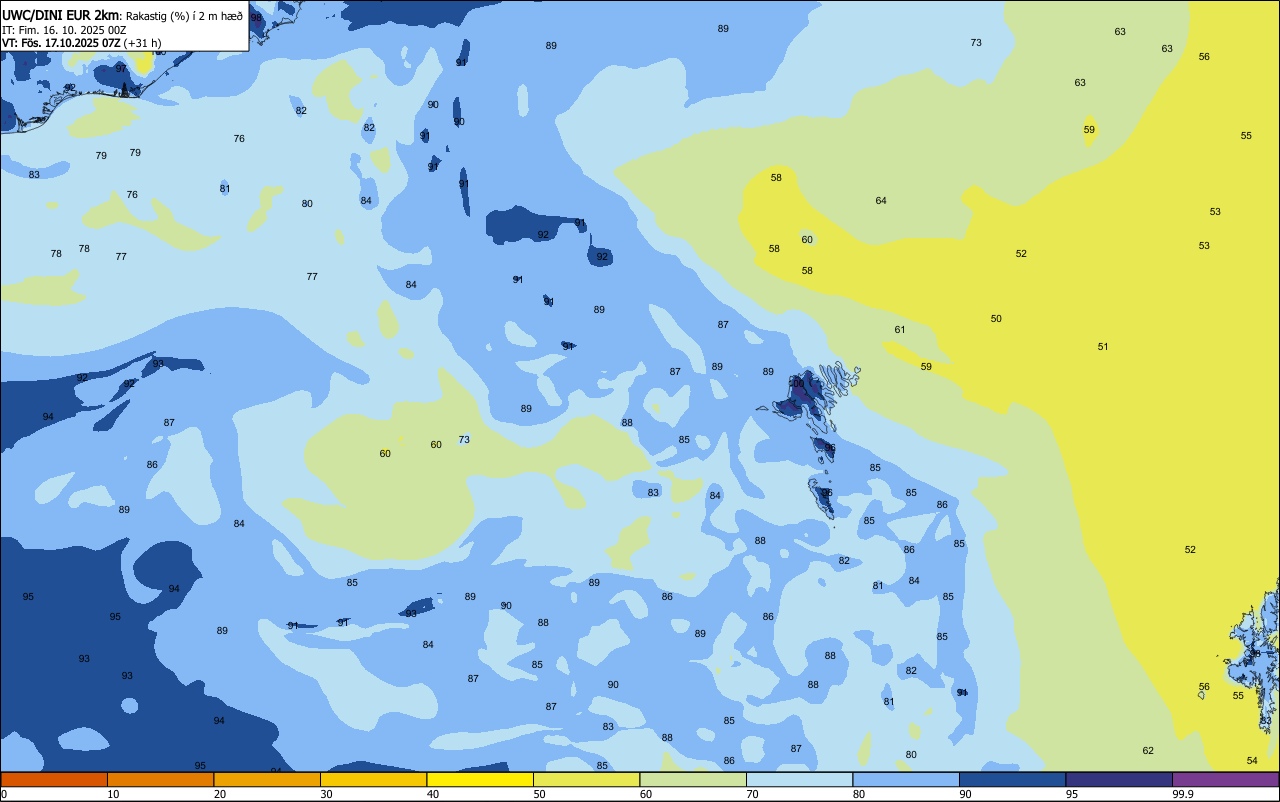Click the humidity value '50' on the map
This screenshot has width=1280, height=802.
click(996, 319)
